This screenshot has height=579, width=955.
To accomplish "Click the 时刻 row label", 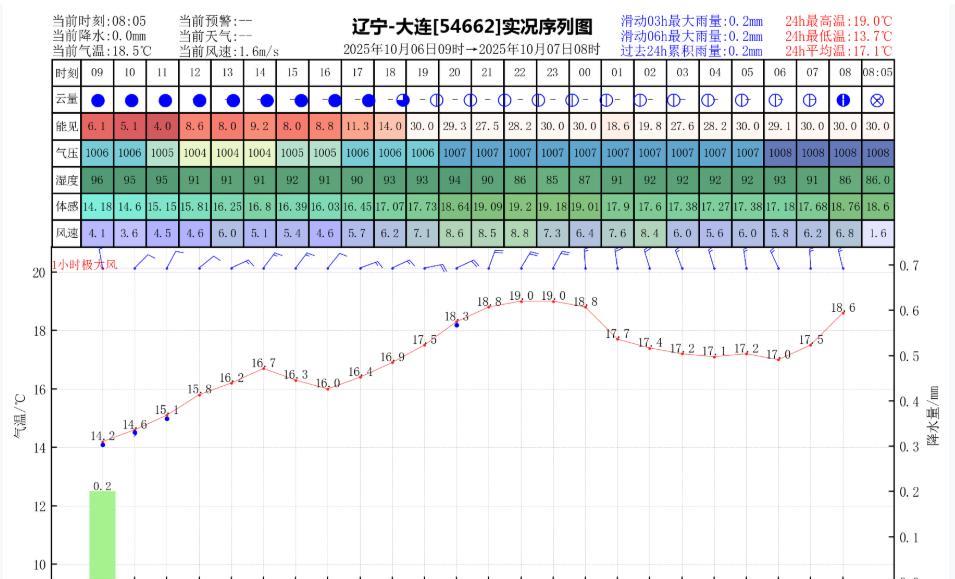I will tap(66, 73).
